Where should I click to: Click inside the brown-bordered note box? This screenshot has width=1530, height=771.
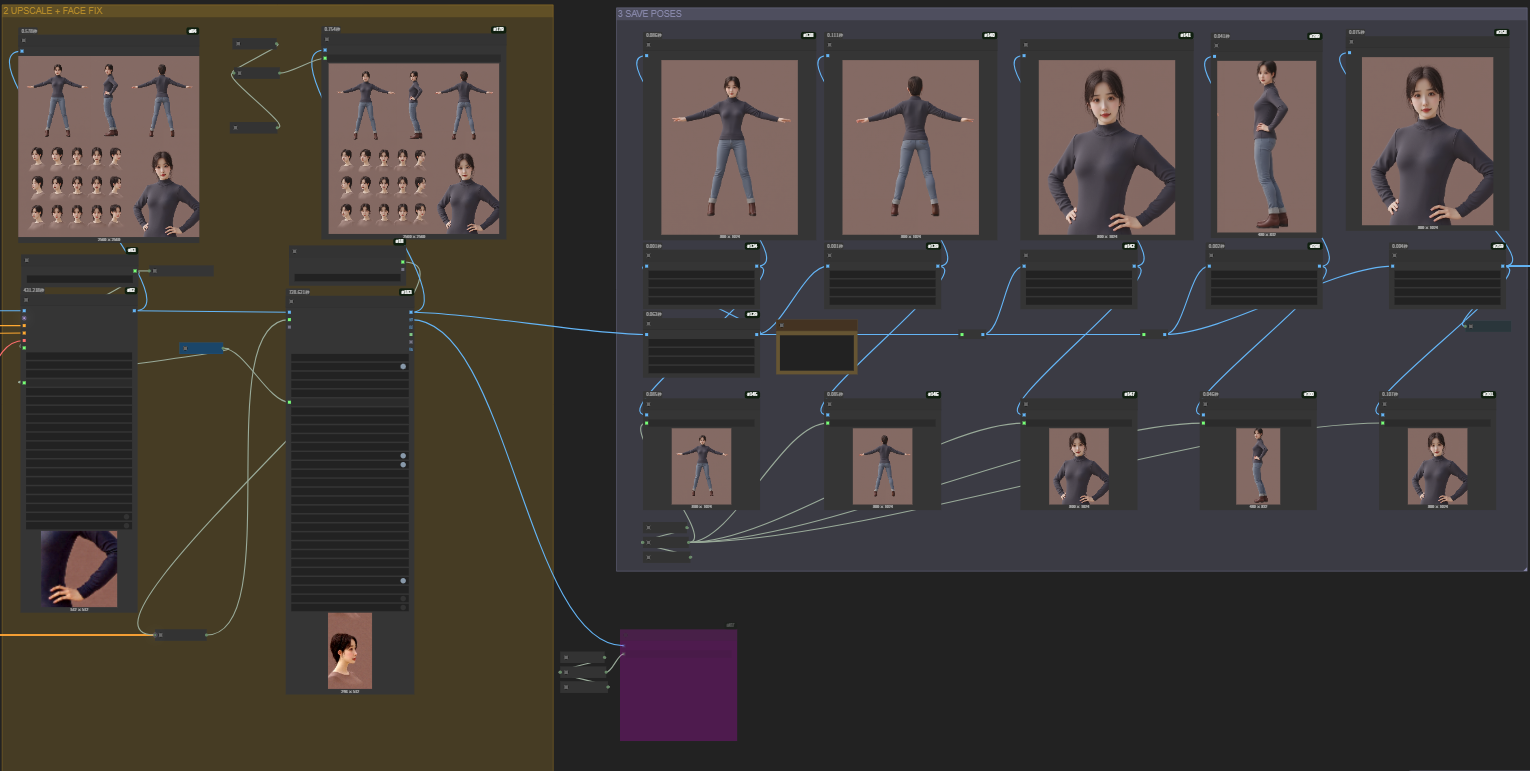[817, 352]
